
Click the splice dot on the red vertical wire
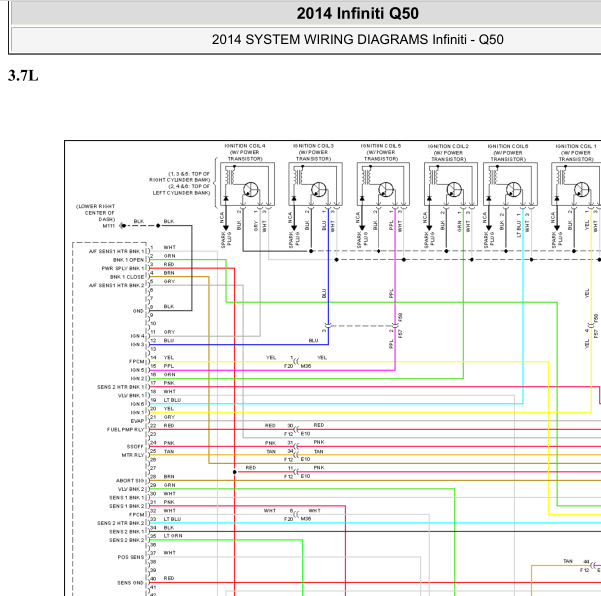point(235,472)
